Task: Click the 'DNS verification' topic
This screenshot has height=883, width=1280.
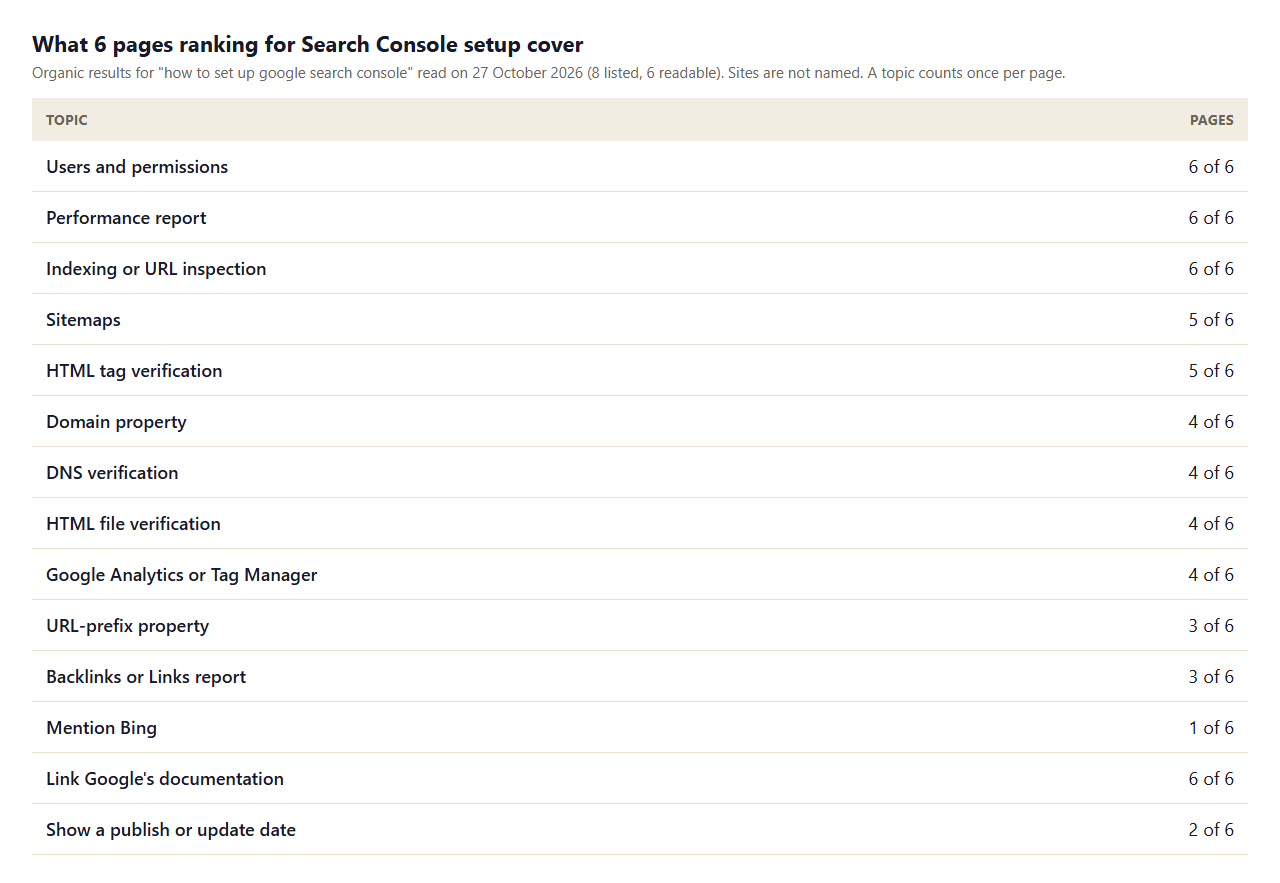Action: pyautogui.click(x=112, y=473)
